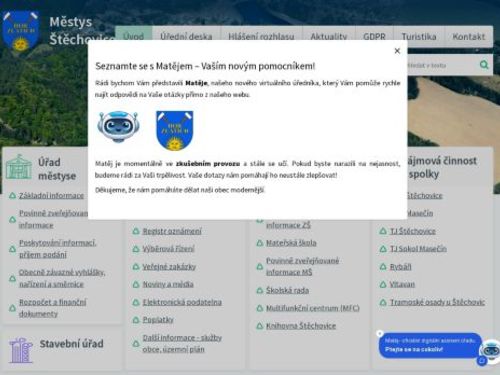Click the triangle bullet beside Multifunkční centrum

(x=260, y=308)
